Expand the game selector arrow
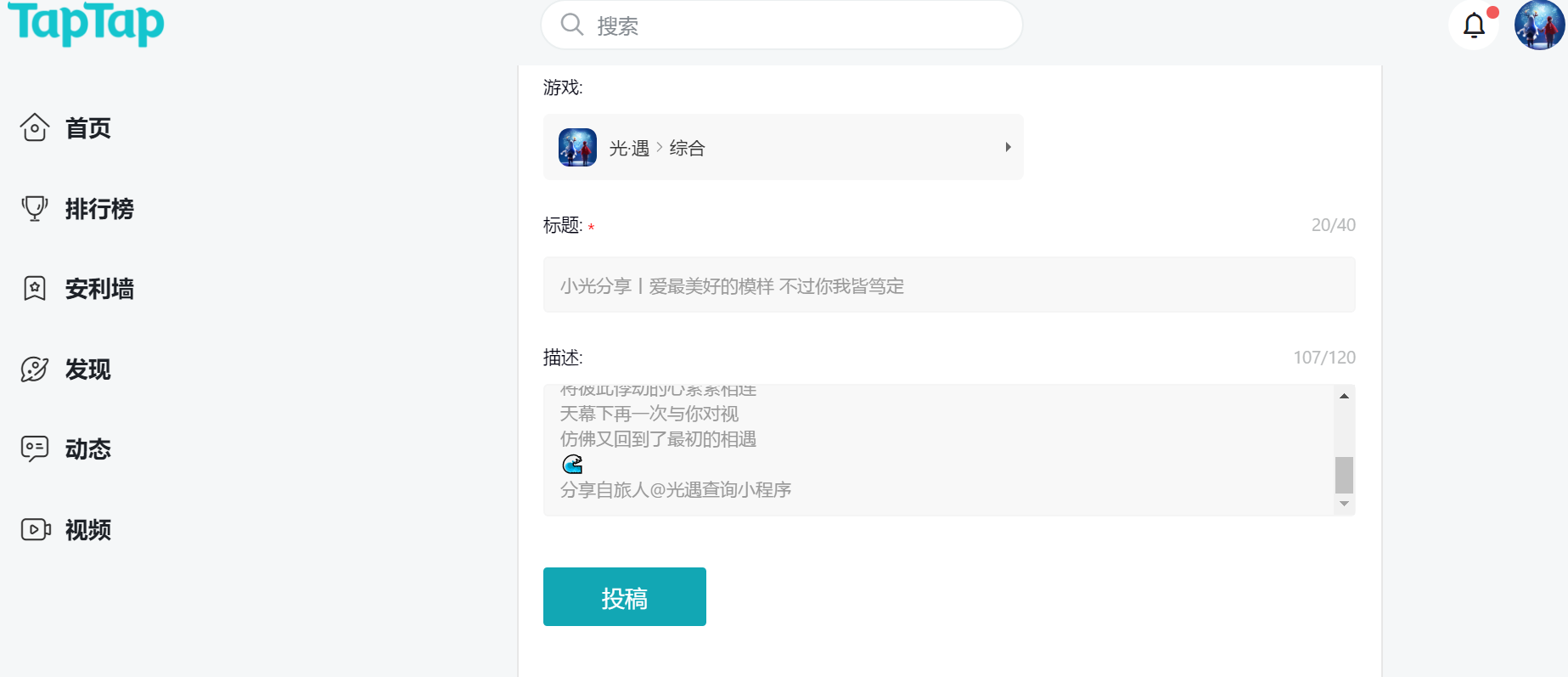The width and height of the screenshot is (1568, 677). click(x=1008, y=147)
